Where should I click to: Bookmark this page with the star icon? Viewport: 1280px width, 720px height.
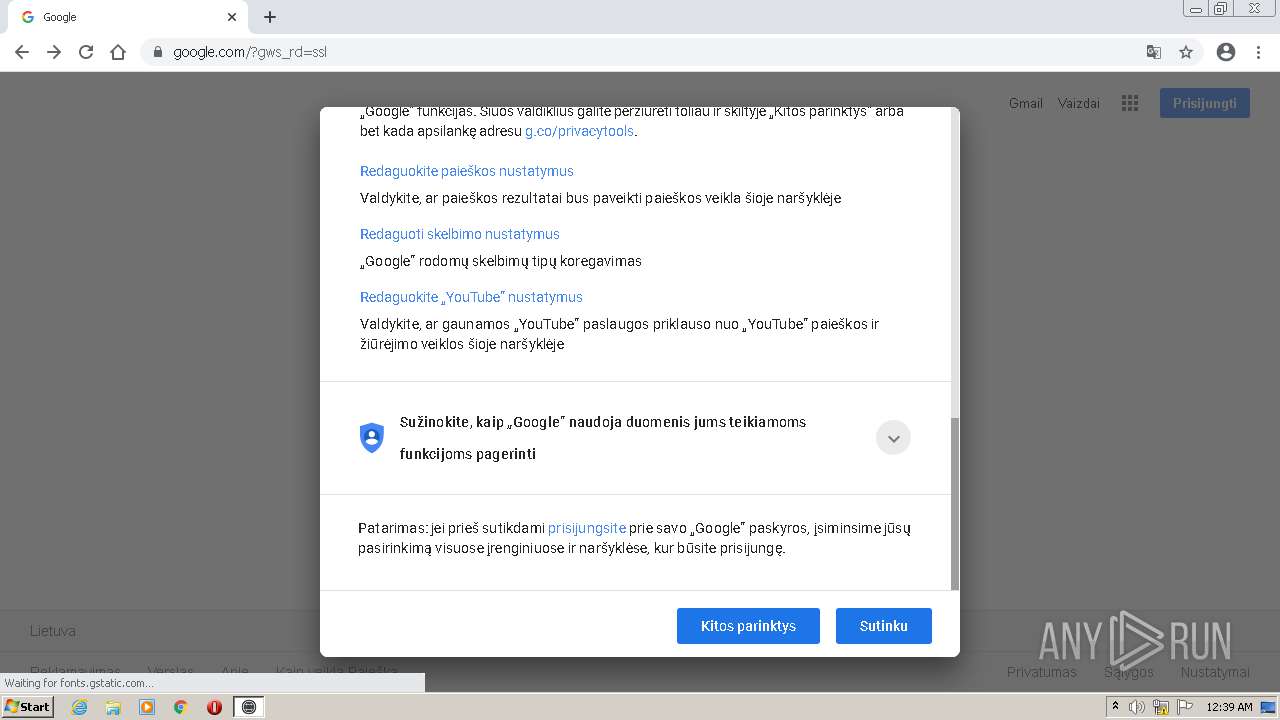pos(1186,52)
